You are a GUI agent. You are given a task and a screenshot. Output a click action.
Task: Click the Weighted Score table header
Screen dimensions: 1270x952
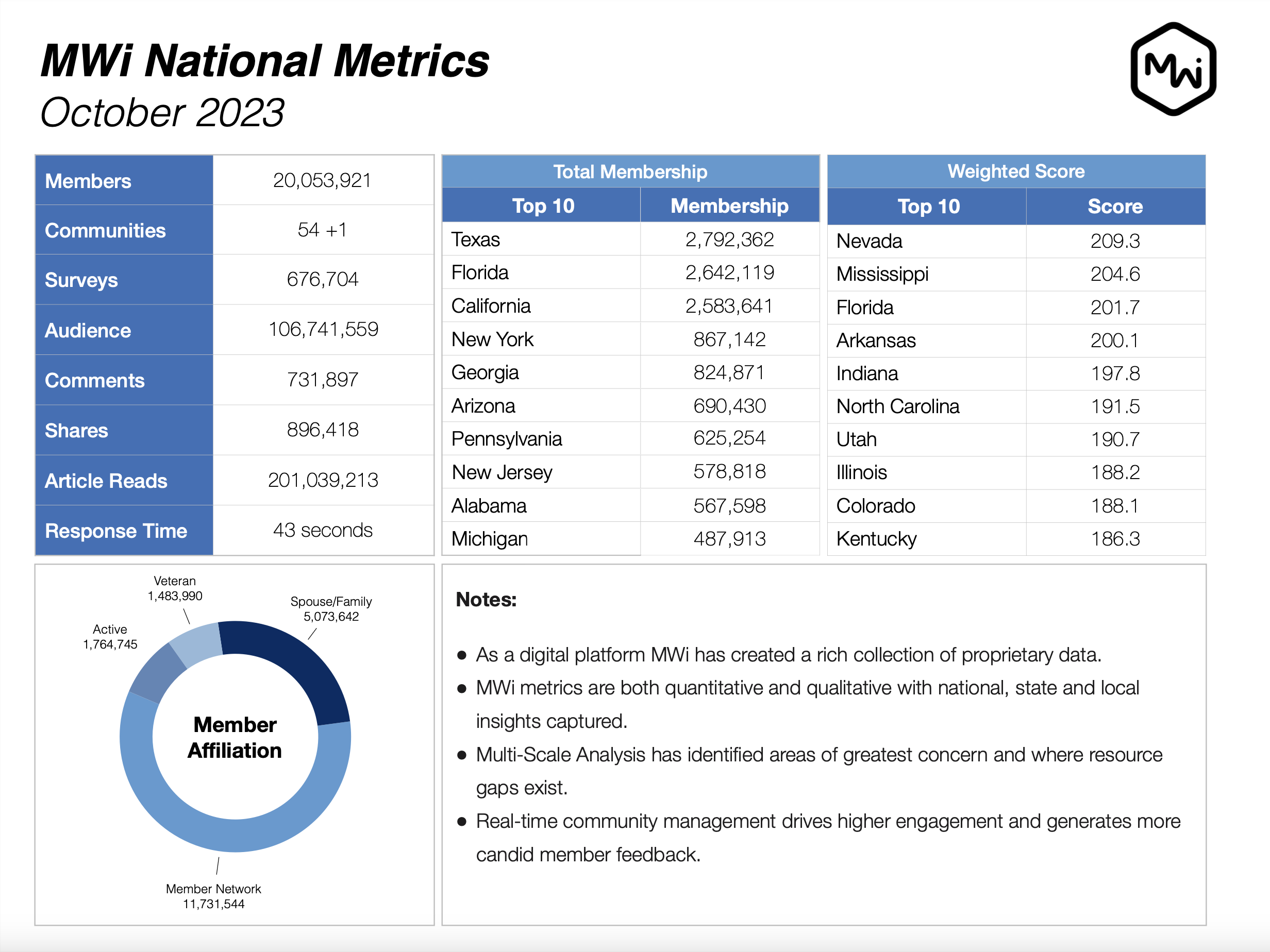click(x=1016, y=172)
